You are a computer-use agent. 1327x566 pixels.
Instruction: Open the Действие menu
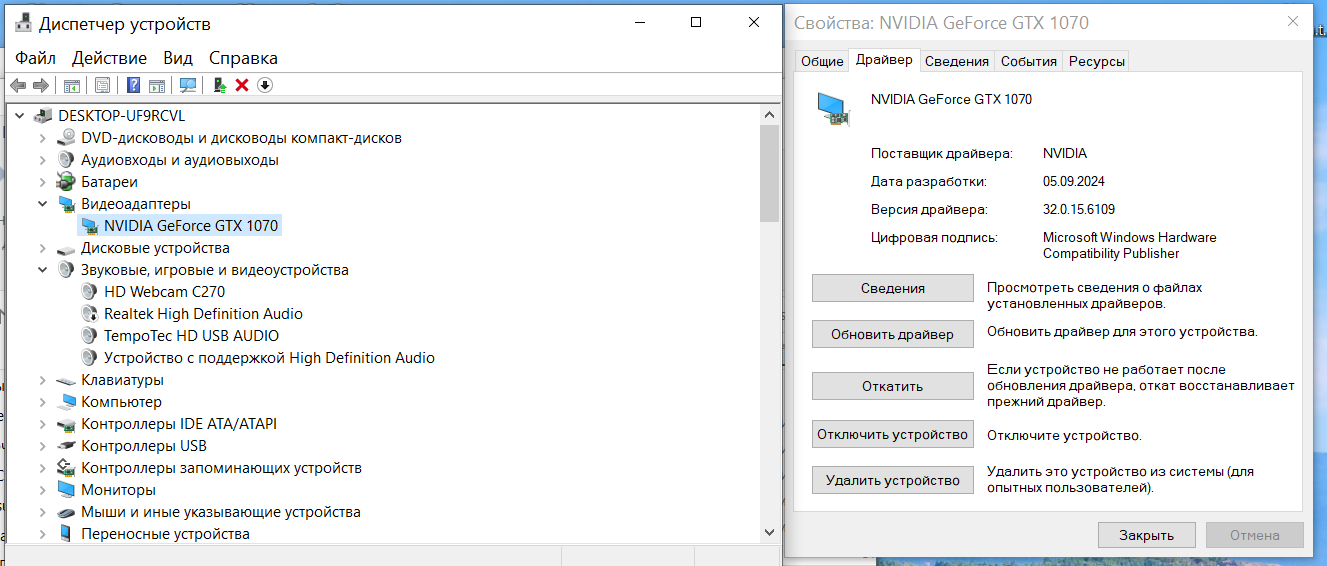point(109,58)
